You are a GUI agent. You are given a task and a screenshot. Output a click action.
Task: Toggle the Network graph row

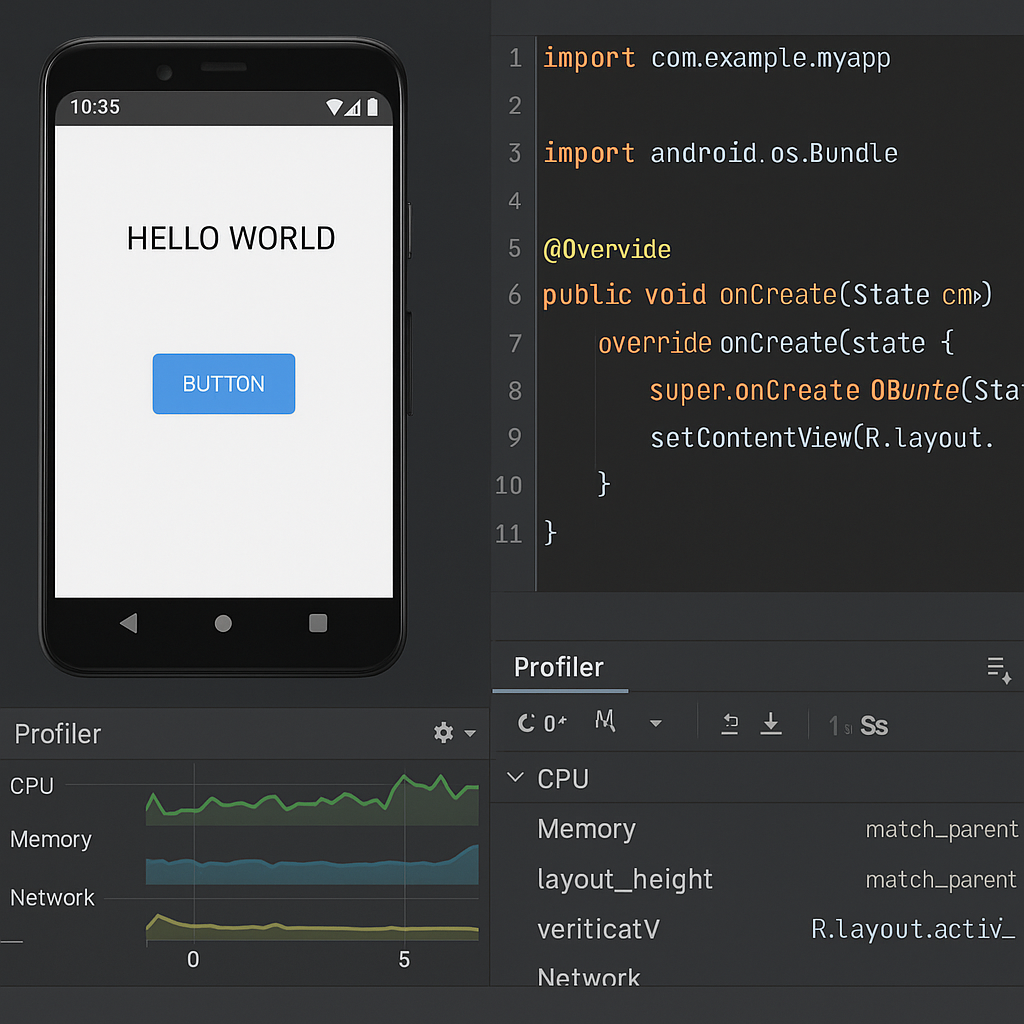pyautogui.click(x=52, y=897)
